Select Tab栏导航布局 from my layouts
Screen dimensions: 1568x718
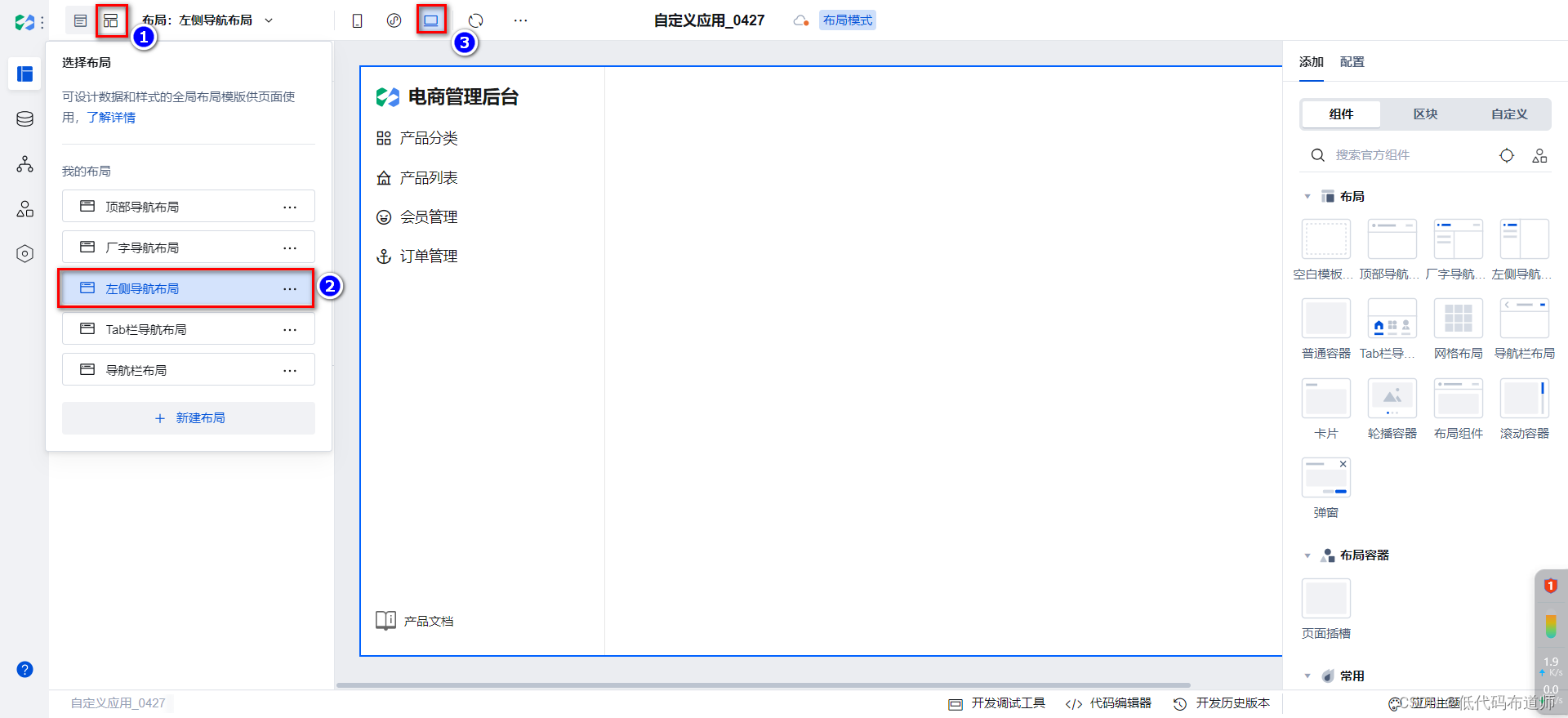click(189, 329)
